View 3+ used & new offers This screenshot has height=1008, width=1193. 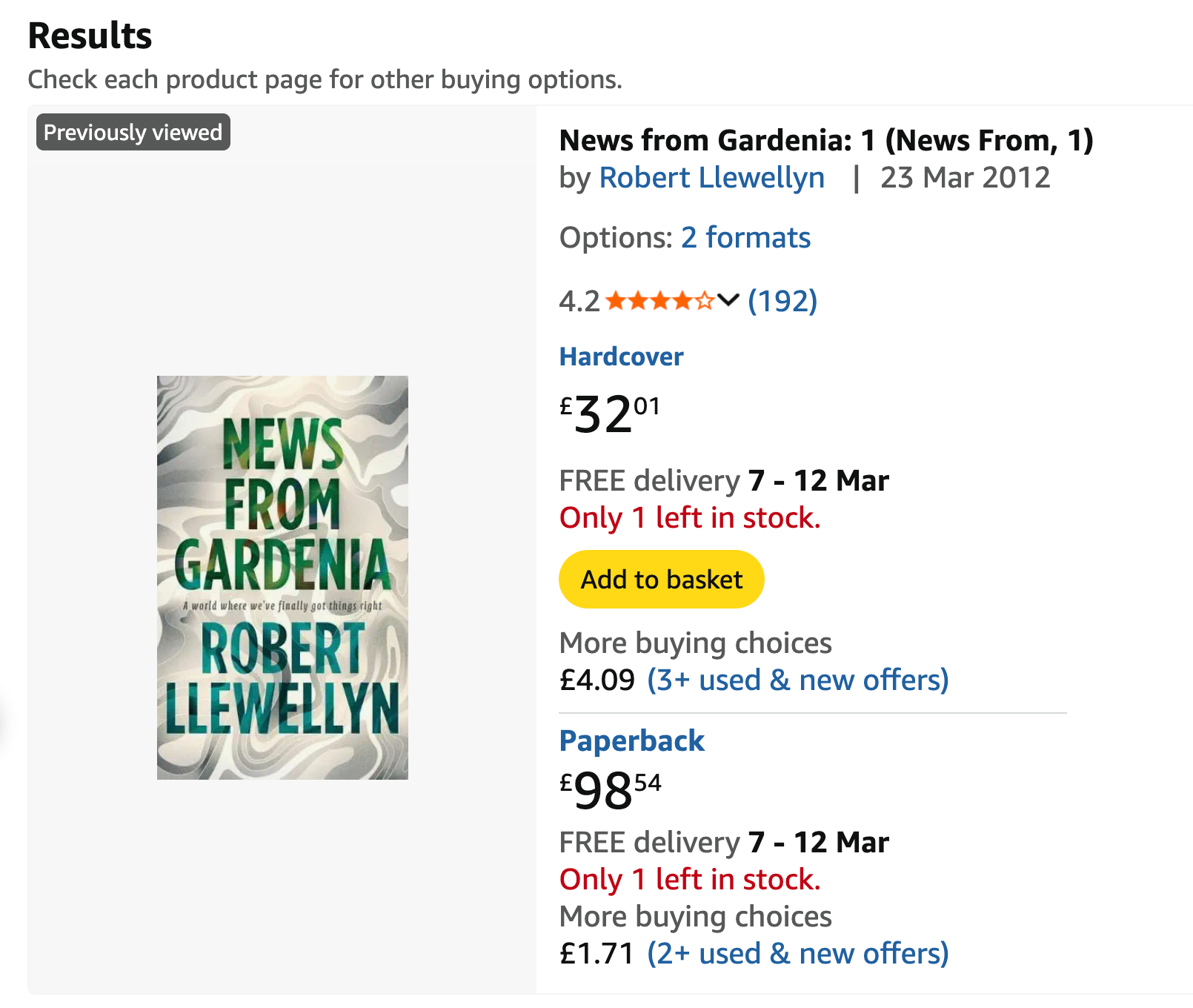(x=797, y=680)
